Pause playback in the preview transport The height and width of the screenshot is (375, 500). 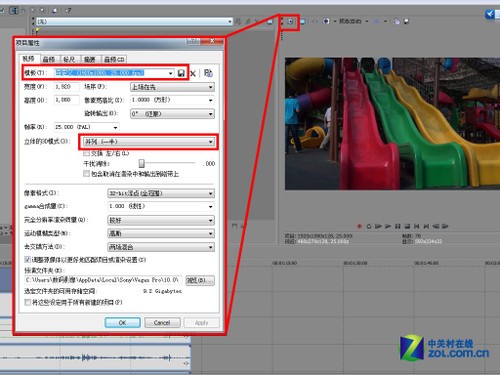coord(397,226)
